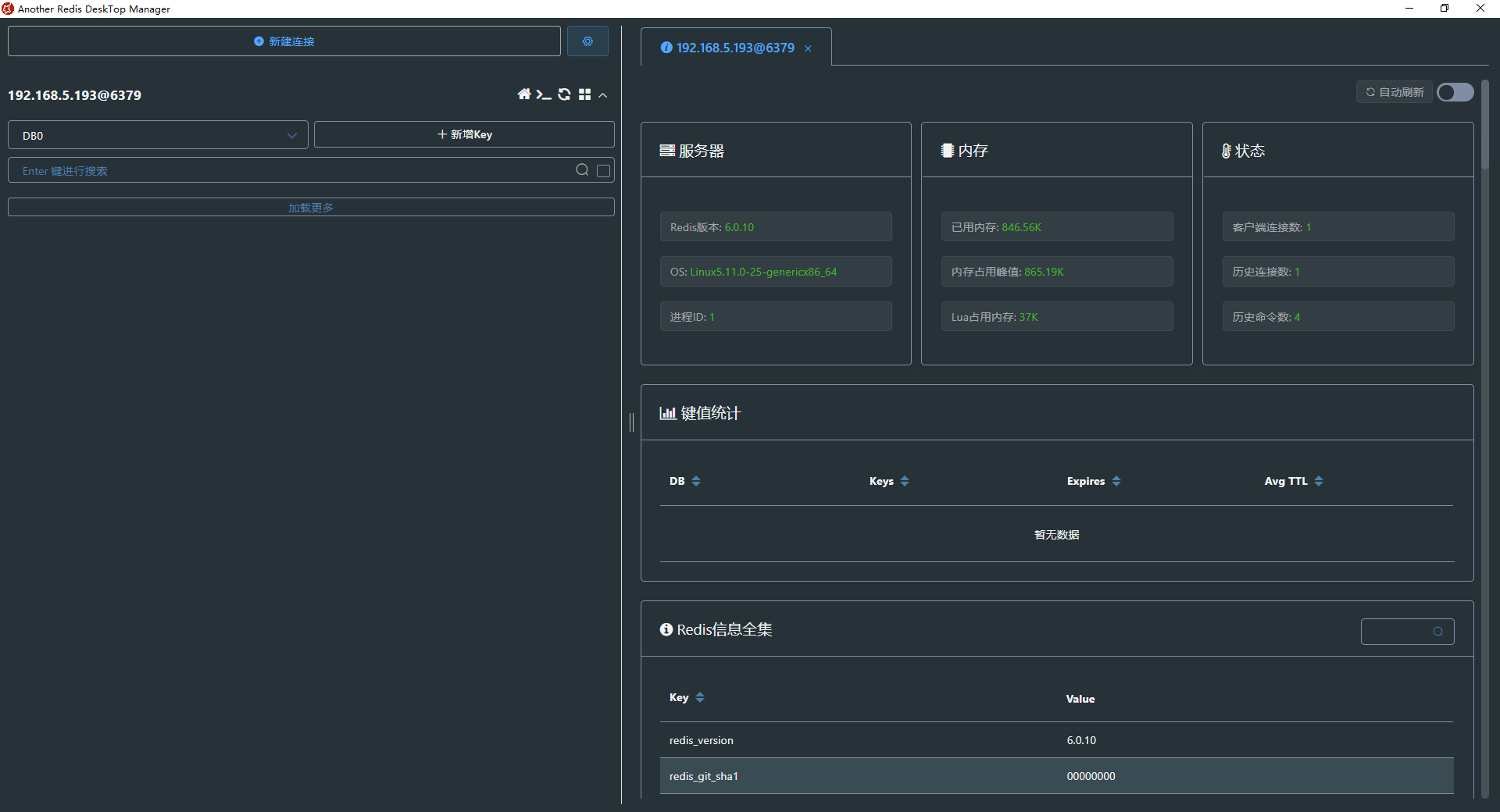1500x812 pixels.
Task: Toggle sorting on the Keys column
Action: pos(905,481)
